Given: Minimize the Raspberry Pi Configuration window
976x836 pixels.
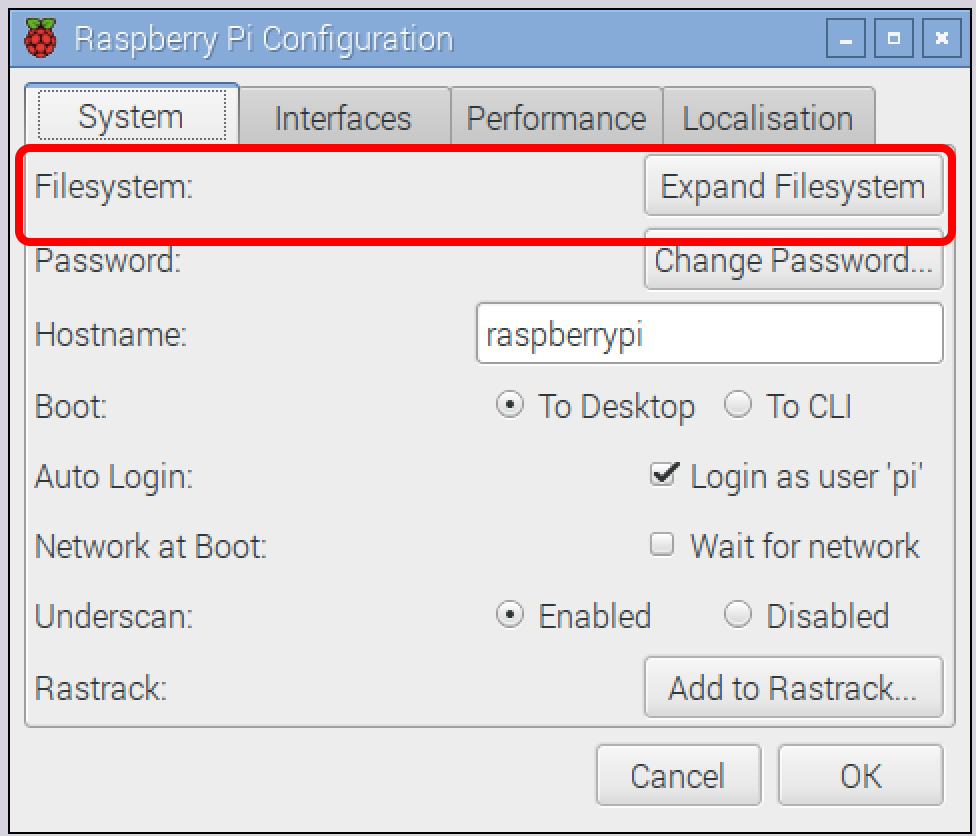Looking at the screenshot, I should (x=846, y=40).
